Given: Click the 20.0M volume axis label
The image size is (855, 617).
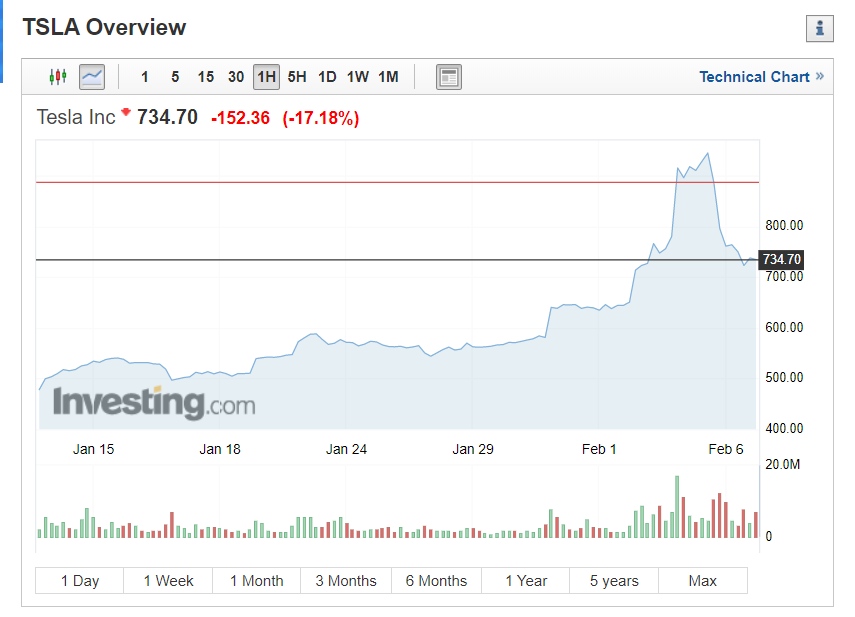Looking at the screenshot, I should click(782, 464).
